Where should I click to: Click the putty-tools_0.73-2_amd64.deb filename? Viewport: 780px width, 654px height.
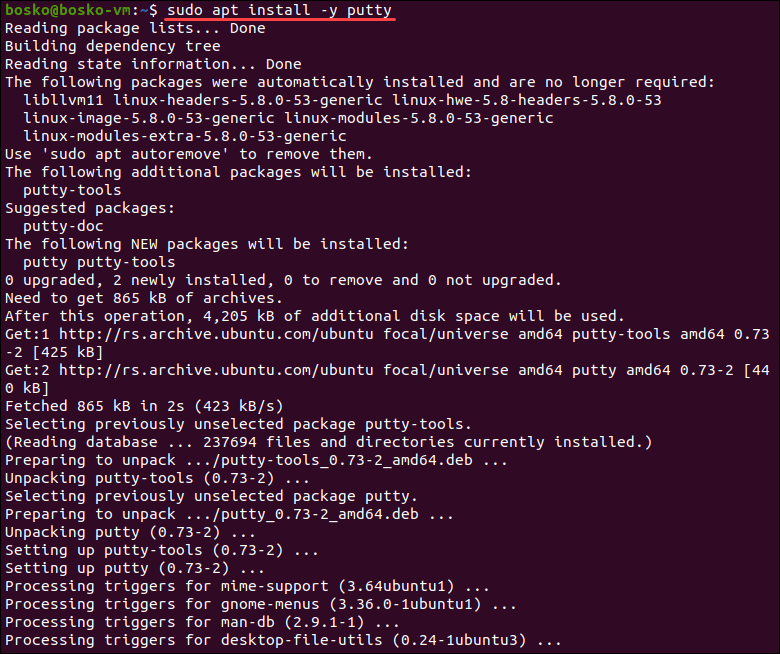[347, 461]
